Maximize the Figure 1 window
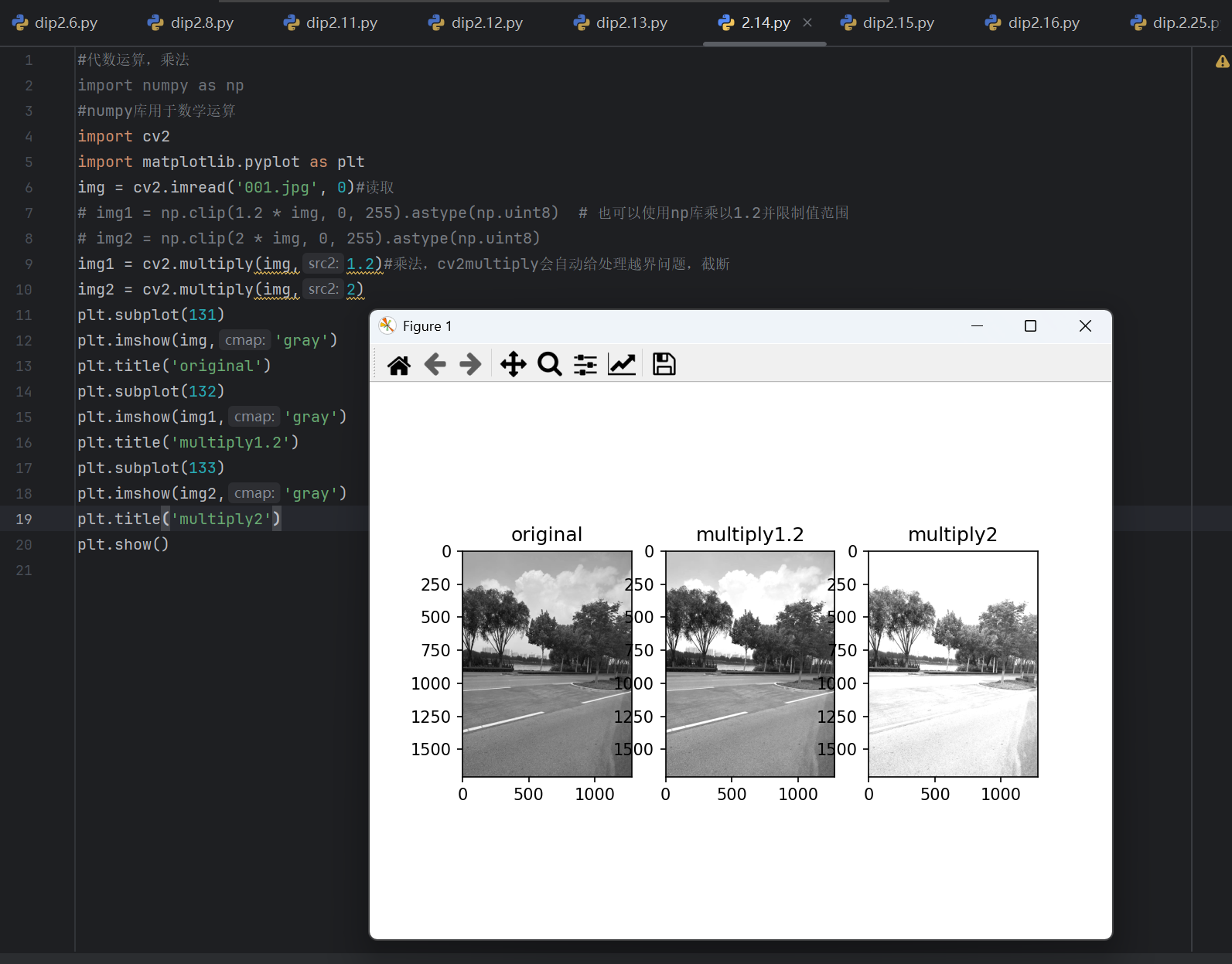Screen dimensions: 1232x964 (x=1030, y=326)
